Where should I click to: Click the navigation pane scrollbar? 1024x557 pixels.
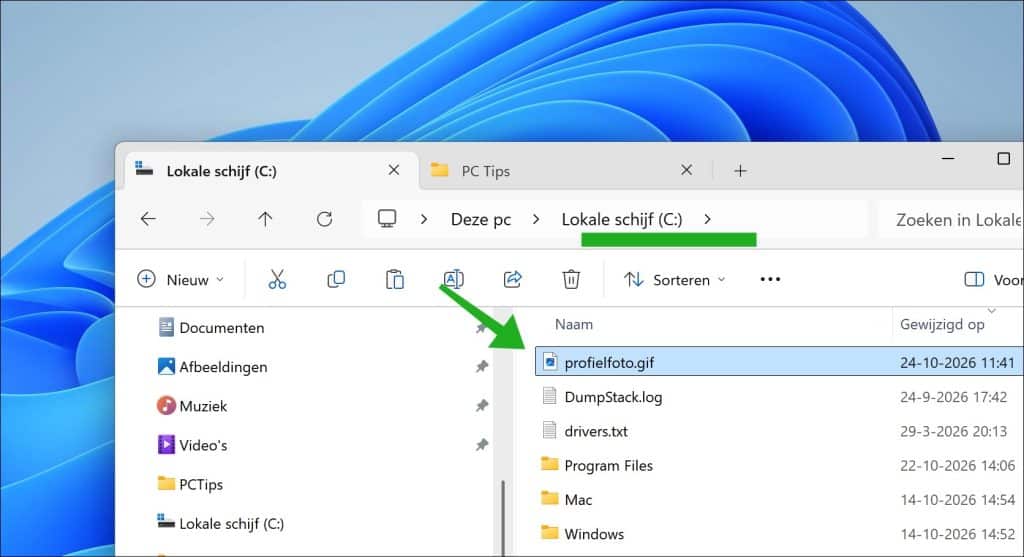503,518
